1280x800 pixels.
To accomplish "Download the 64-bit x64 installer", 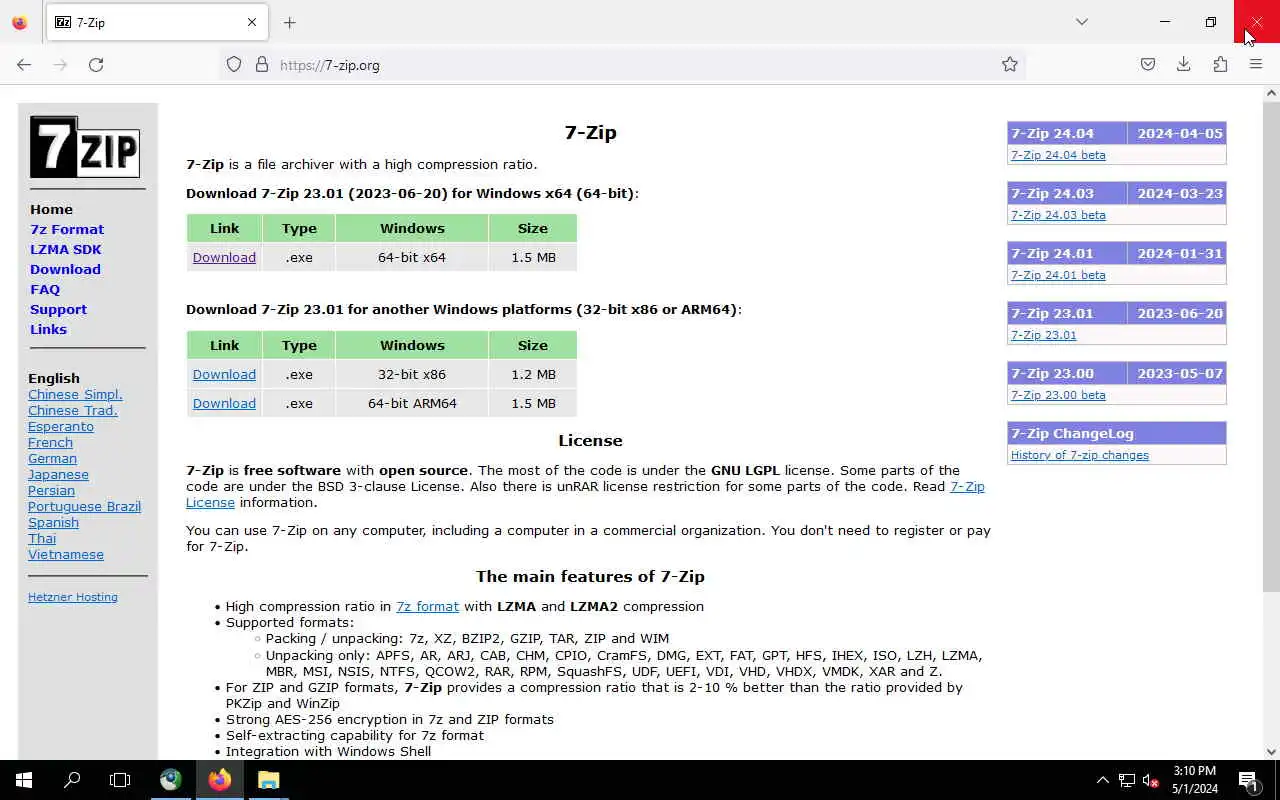I will 224,257.
